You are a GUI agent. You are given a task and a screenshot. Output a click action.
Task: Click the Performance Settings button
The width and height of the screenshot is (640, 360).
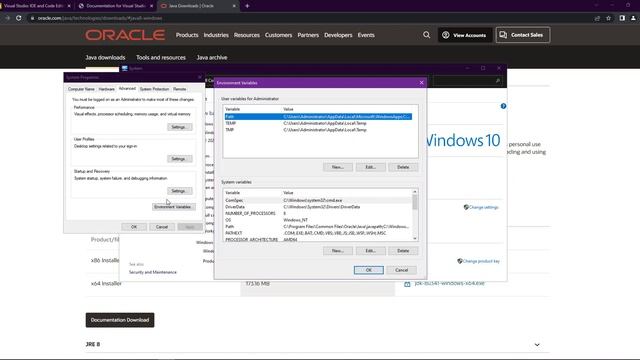point(179,127)
